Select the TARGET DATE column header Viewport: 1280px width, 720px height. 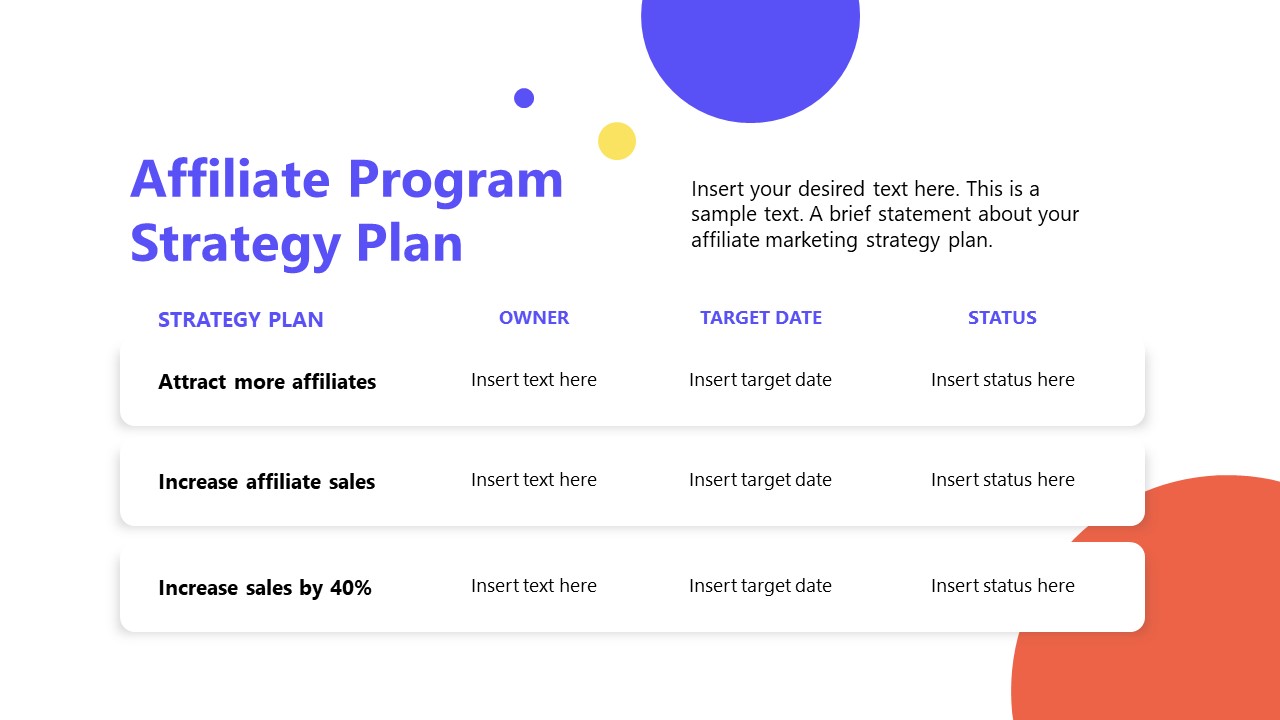click(x=761, y=318)
